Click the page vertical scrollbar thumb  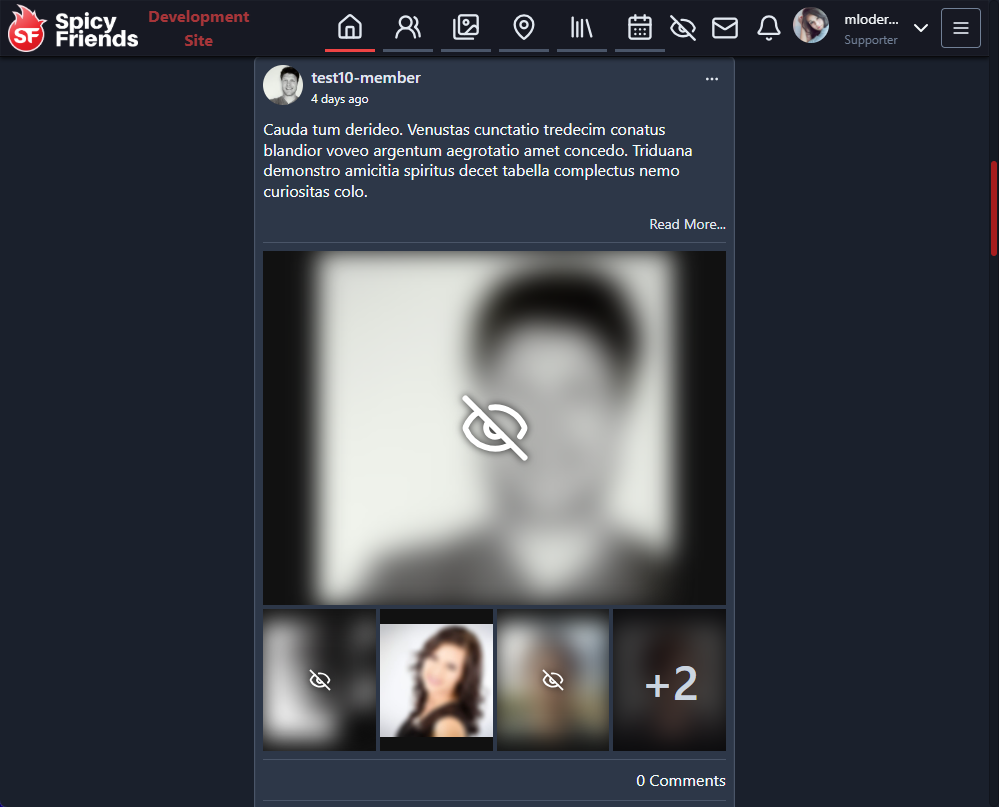pos(993,210)
